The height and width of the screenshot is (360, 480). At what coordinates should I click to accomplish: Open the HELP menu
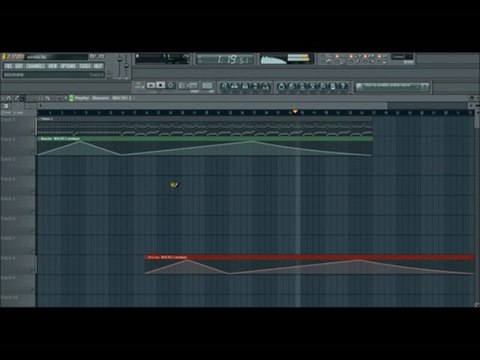tap(98, 66)
